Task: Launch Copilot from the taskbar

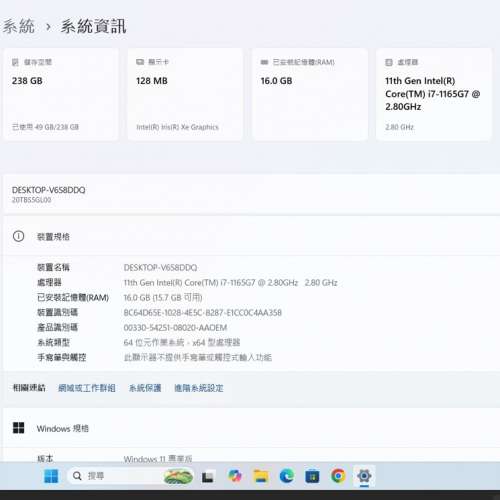Action: click(235, 476)
